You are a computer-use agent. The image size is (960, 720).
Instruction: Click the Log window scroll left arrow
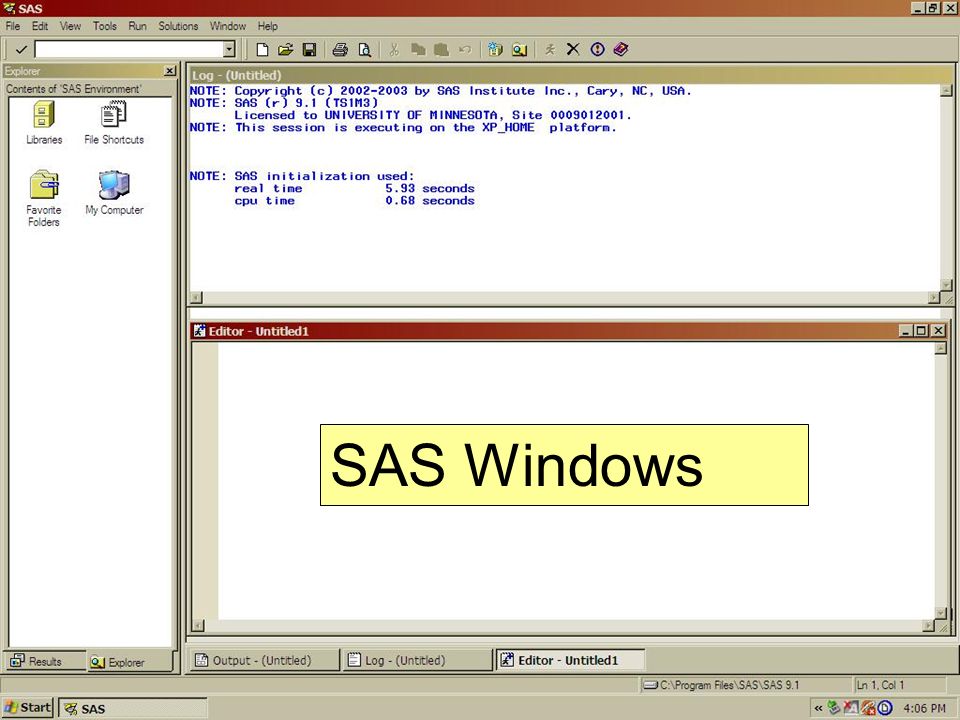point(196,298)
